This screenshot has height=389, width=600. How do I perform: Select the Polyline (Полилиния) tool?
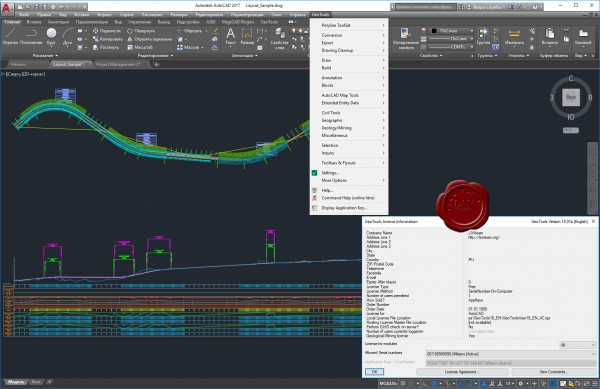click(31, 37)
